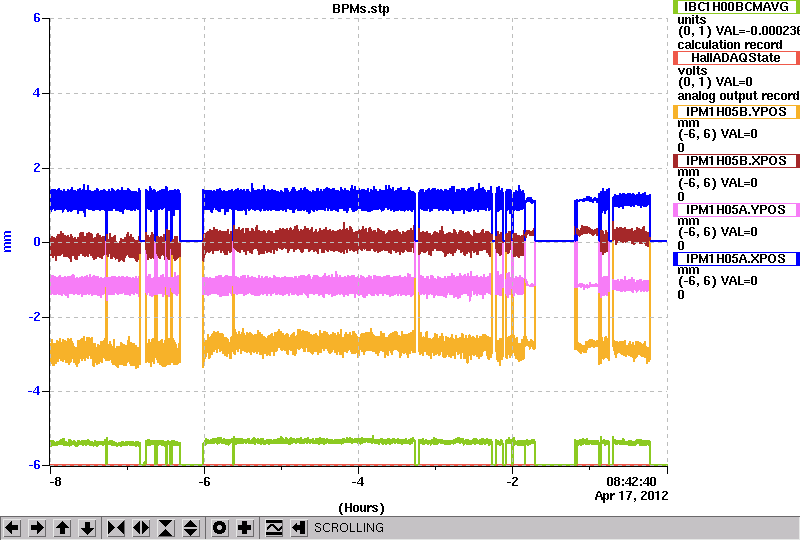Viewport: 800px width, 540px height.
Task: Click the plus toolbar icon
Action: coord(245,527)
